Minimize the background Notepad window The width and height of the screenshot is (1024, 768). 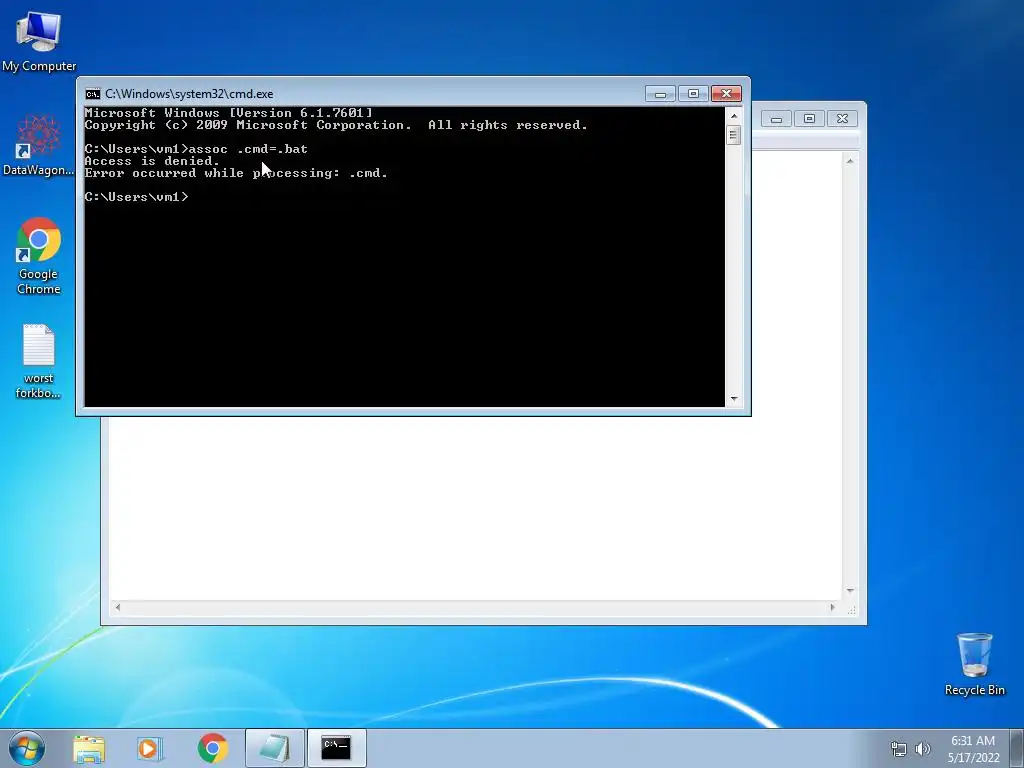776,119
